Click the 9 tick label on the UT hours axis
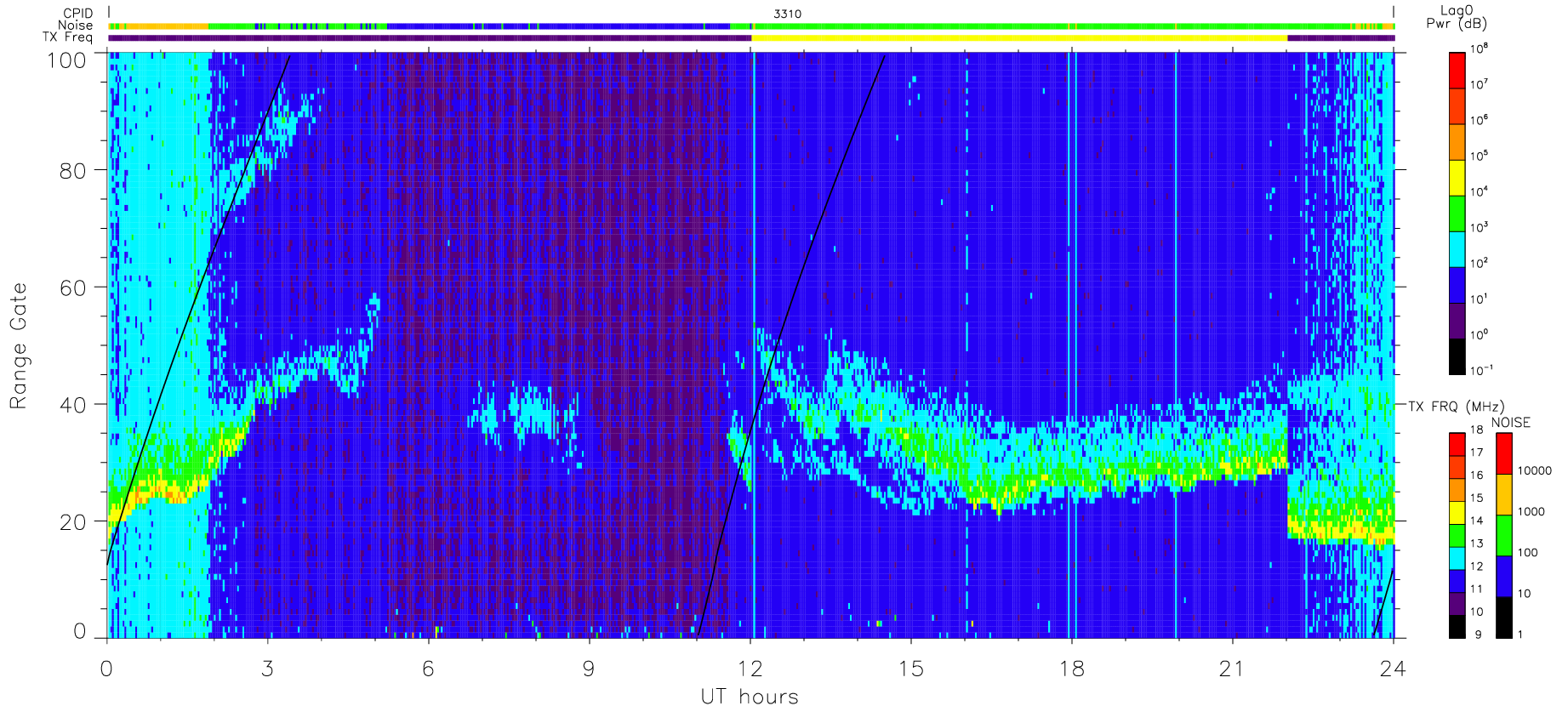 click(589, 669)
